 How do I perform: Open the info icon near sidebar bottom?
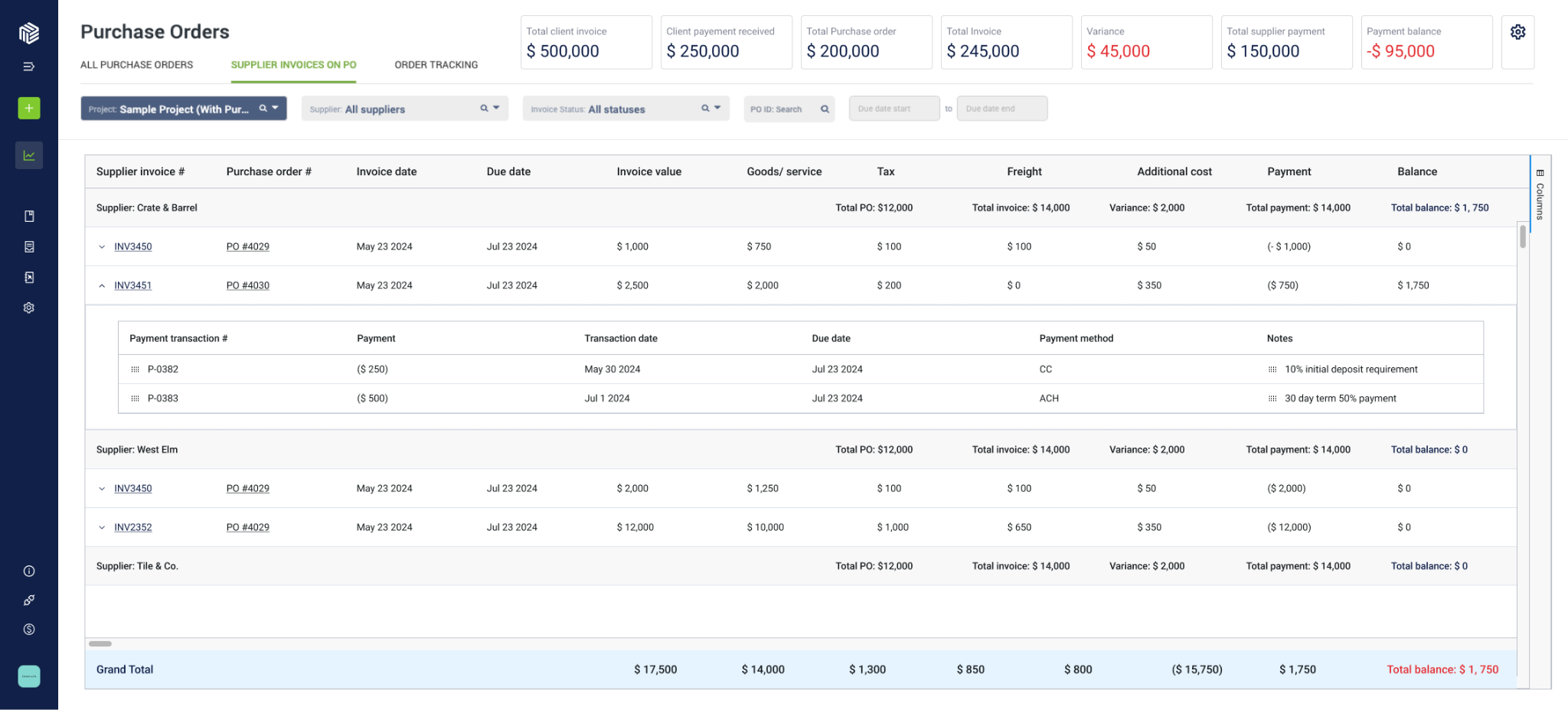coord(29,571)
